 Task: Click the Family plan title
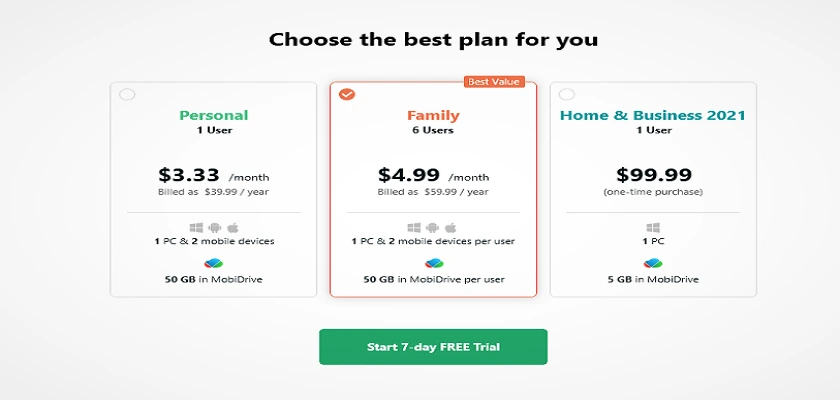coord(433,116)
